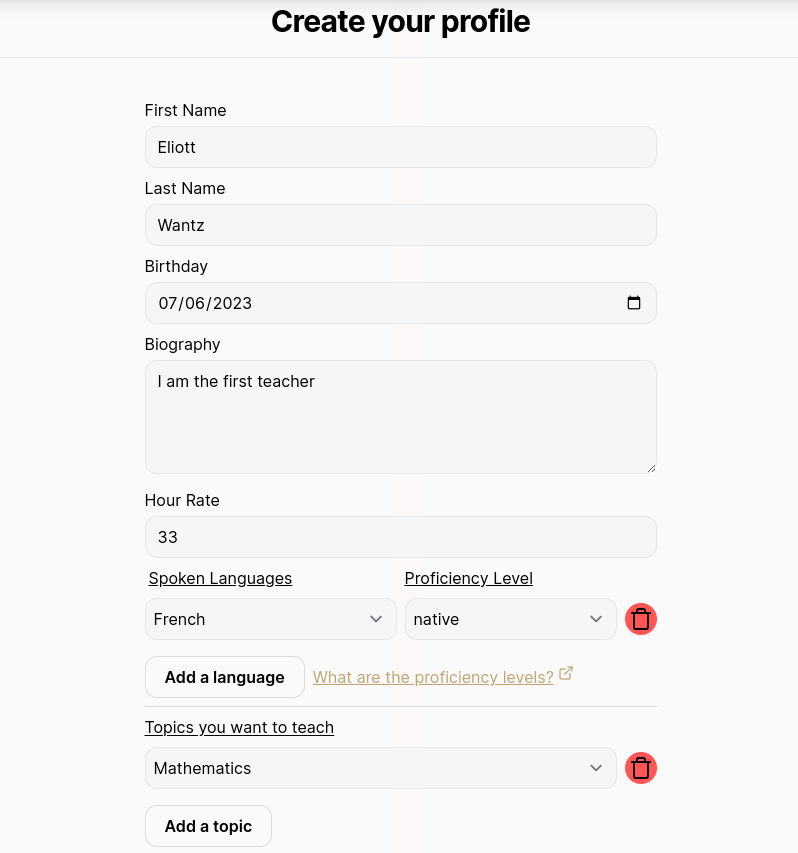The height and width of the screenshot is (853, 798).
Task: Delete the Mathematics topic using its trash icon
Action: (641, 767)
